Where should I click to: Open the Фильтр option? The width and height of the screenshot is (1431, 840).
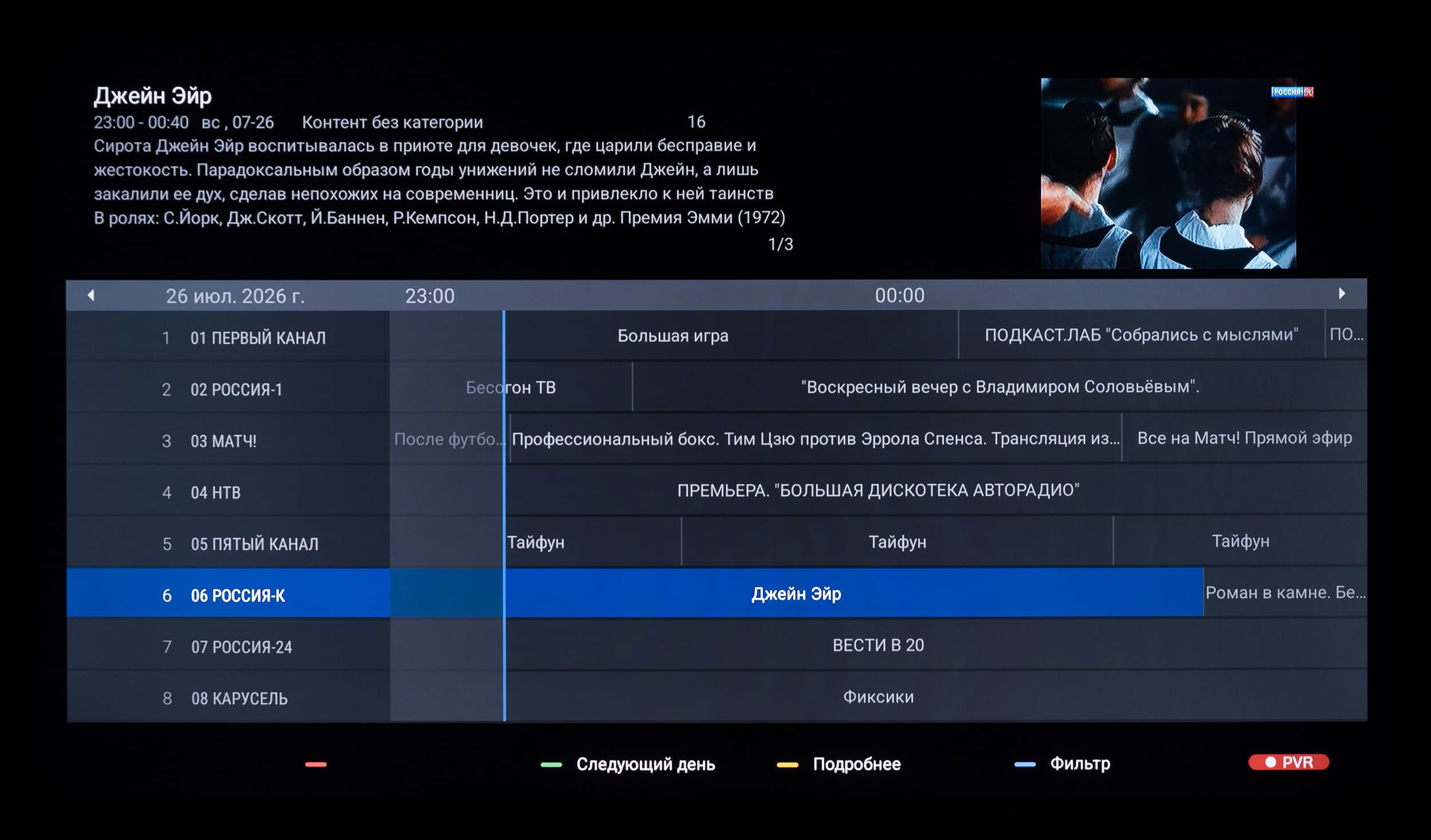point(1080,764)
